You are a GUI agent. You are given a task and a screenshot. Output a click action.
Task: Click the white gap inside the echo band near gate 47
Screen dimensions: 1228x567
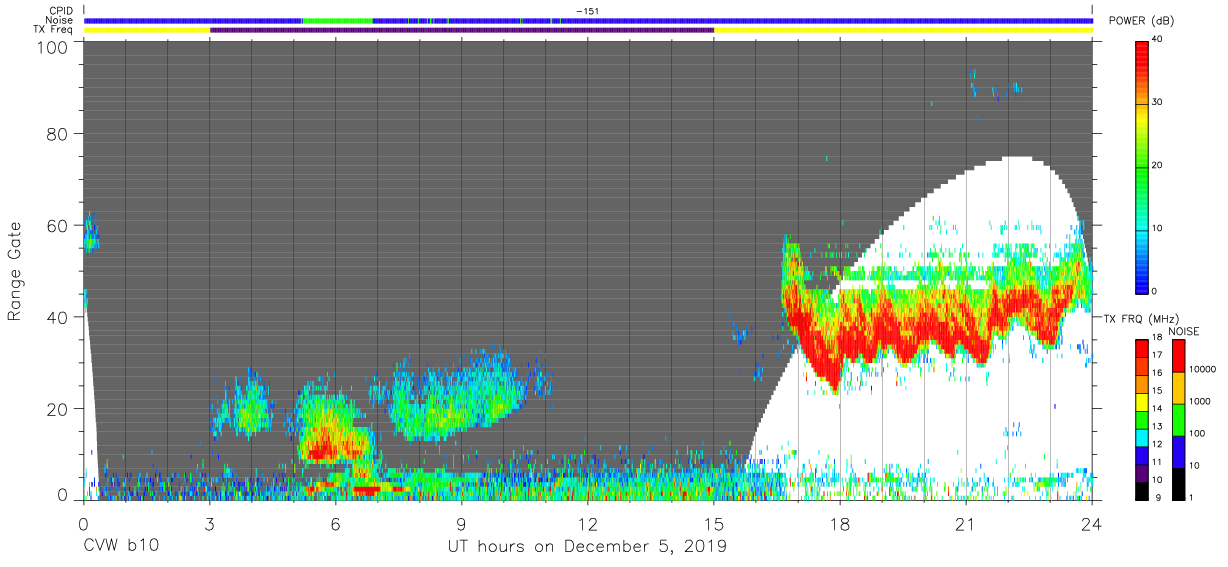[x=915, y=285]
